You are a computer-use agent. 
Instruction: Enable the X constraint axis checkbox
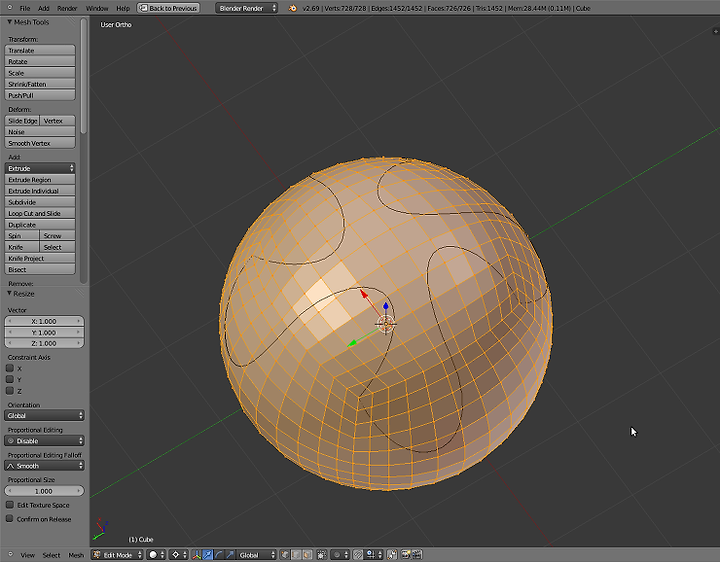click(x=10, y=368)
